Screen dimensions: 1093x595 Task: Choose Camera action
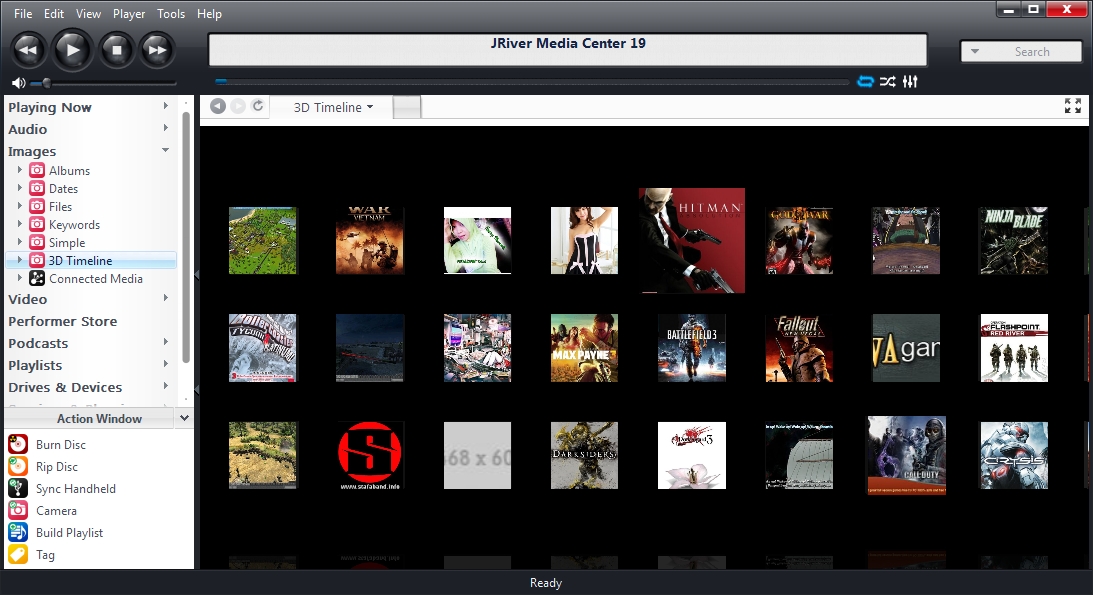(56, 511)
